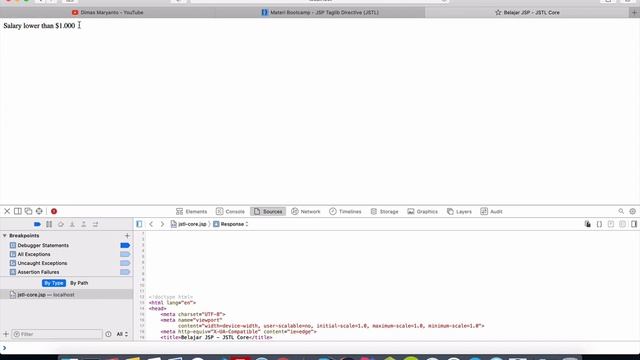Close the Web Inspector panel
The image size is (640, 360).
click(x=7, y=211)
